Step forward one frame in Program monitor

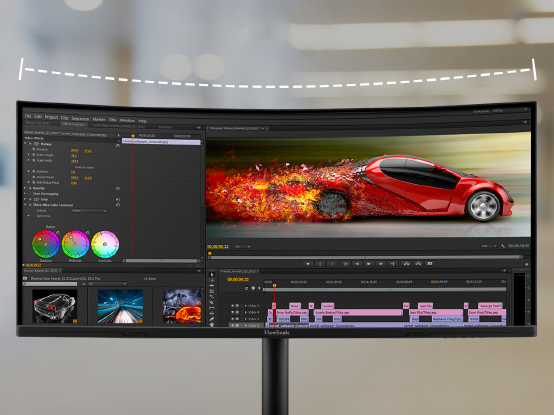[381, 264]
